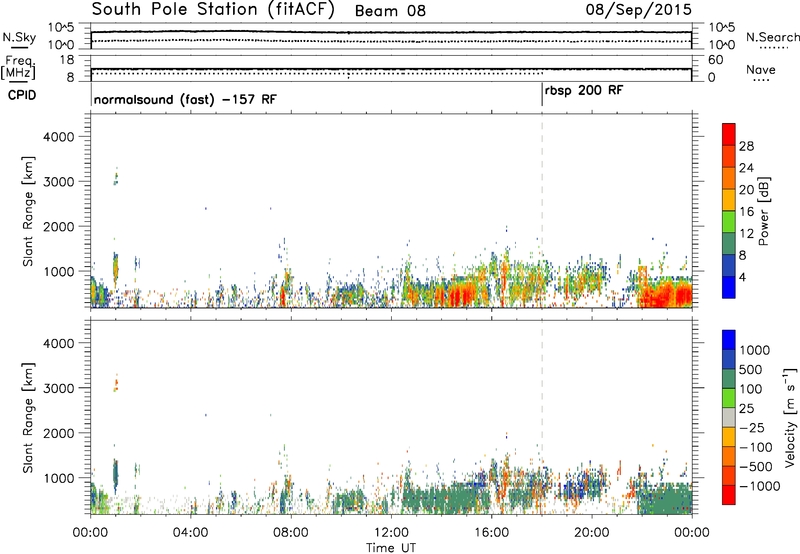Pick the velocity swatch above 1000 m/s
The image size is (800, 554).
point(729,340)
